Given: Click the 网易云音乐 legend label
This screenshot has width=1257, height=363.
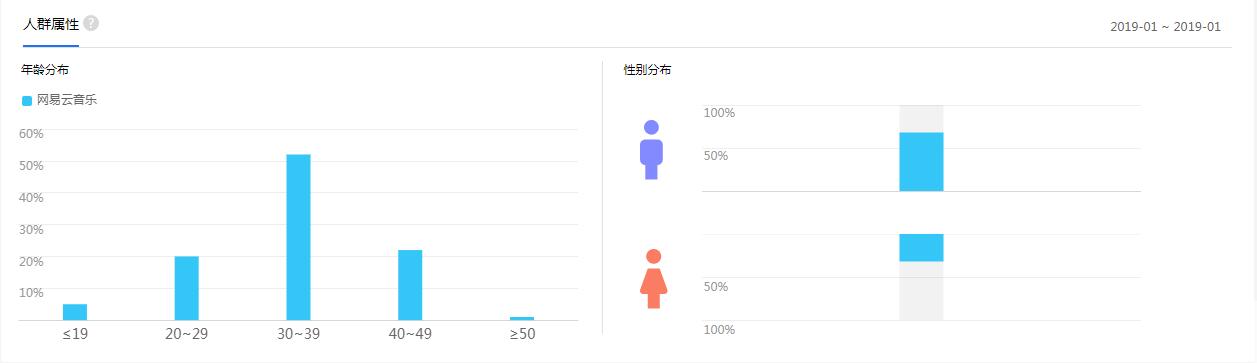Looking at the screenshot, I should coord(67,100).
